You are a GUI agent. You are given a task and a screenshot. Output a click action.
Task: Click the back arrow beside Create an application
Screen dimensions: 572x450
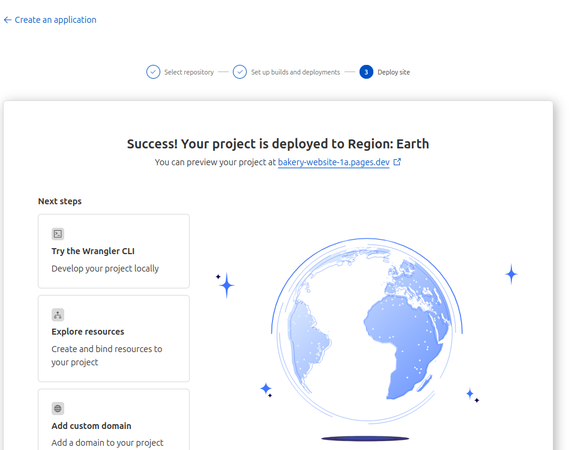[x=7, y=20]
